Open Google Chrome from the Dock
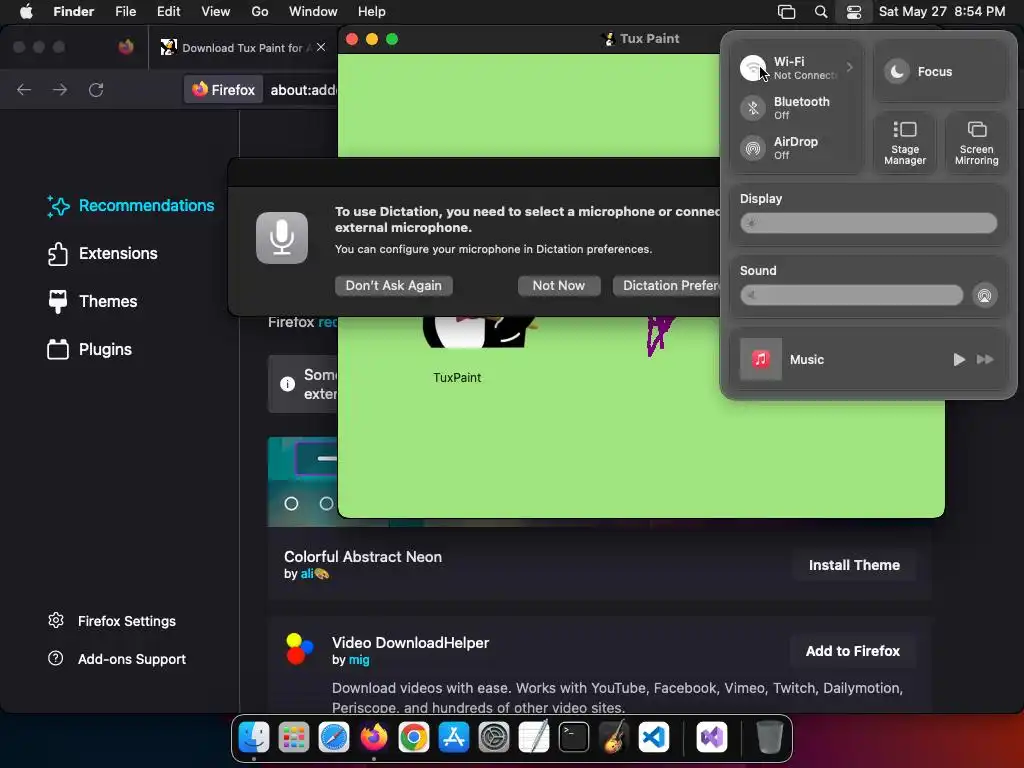This screenshot has width=1024, height=768. pyautogui.click(x=413, y=737)
